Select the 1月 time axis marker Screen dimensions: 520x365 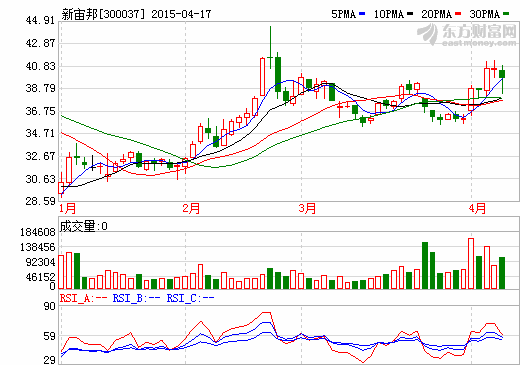(68, 208)
